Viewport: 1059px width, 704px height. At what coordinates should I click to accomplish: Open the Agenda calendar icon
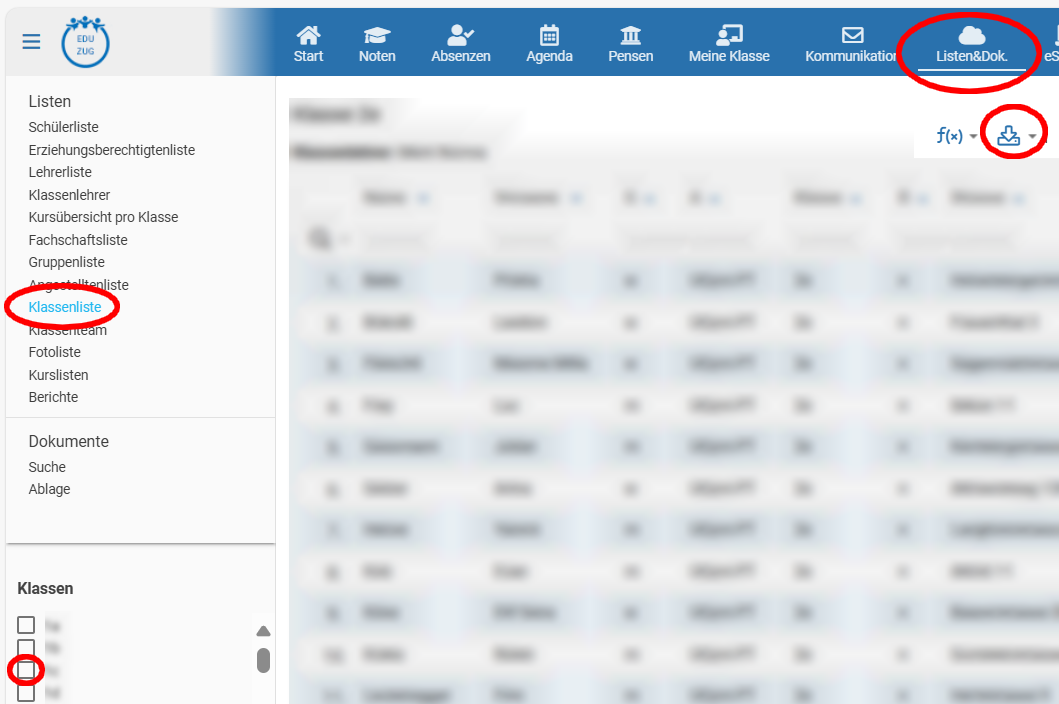pyautogui.click(x=549, y=36)
